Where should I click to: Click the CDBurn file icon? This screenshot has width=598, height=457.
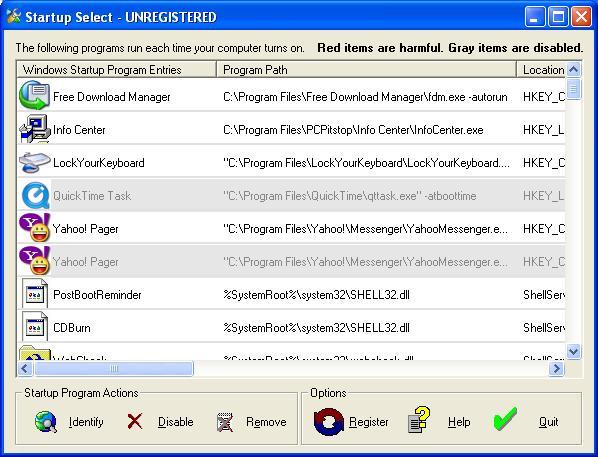point(35,327)
